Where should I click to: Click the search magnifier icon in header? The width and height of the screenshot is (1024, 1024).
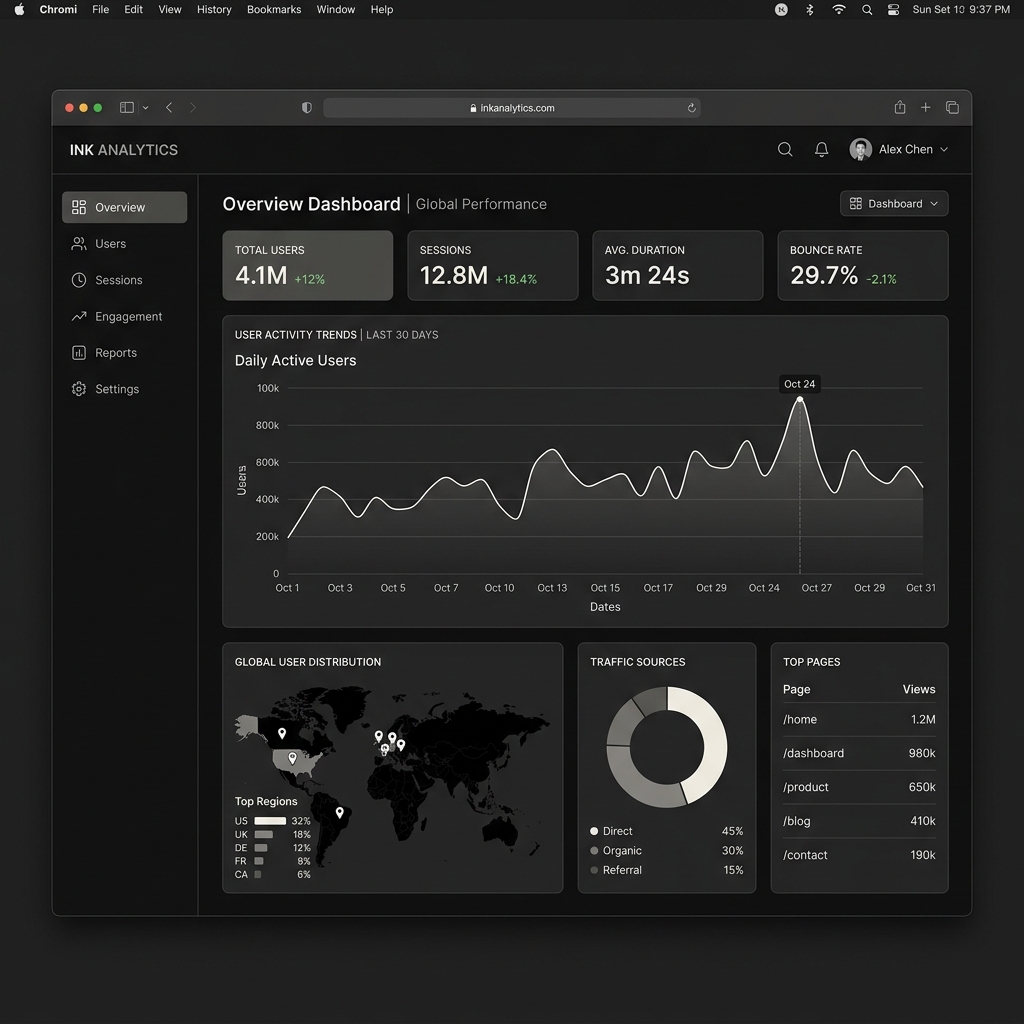[x=785, y=149]
